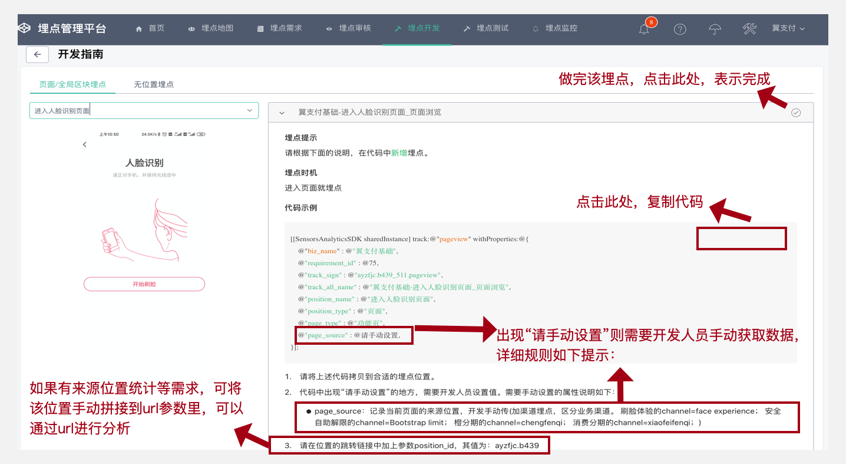Screen dimensions: 846x464
Task: Open the notification bell icon
Action: 644,29
